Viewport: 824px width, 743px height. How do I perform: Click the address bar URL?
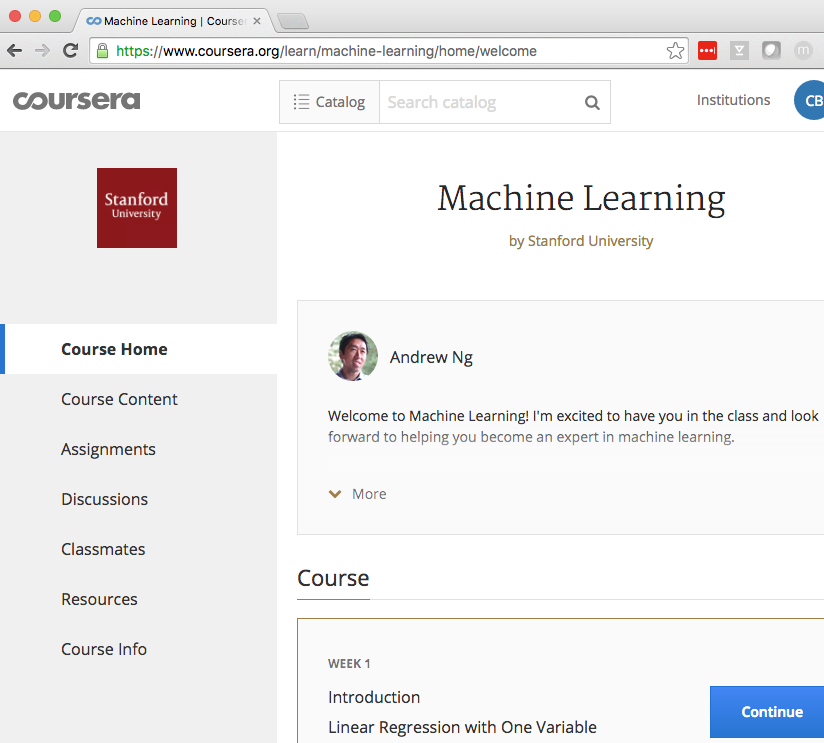326,51
